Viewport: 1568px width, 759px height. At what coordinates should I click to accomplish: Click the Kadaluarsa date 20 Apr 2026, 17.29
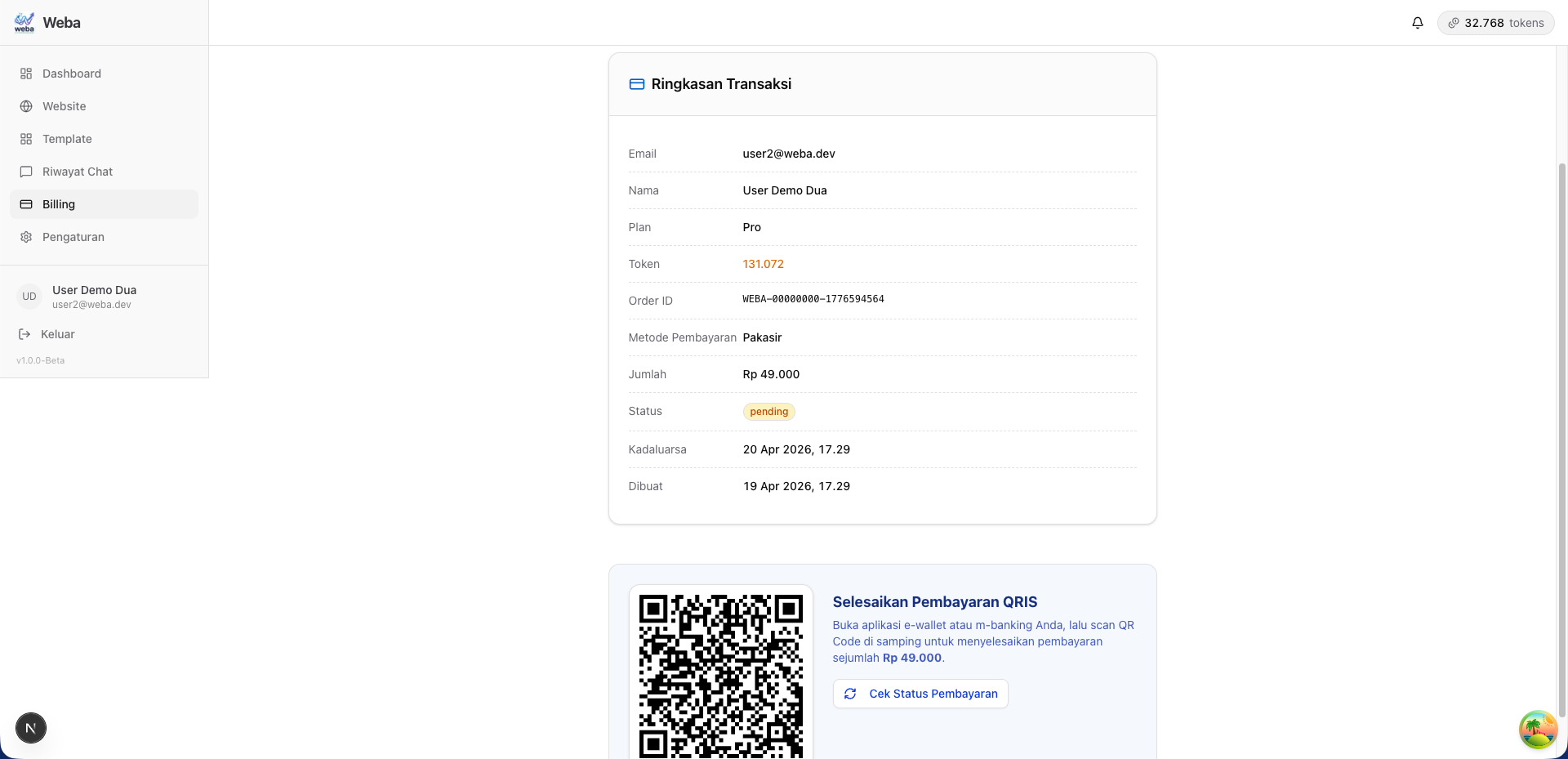797,449
